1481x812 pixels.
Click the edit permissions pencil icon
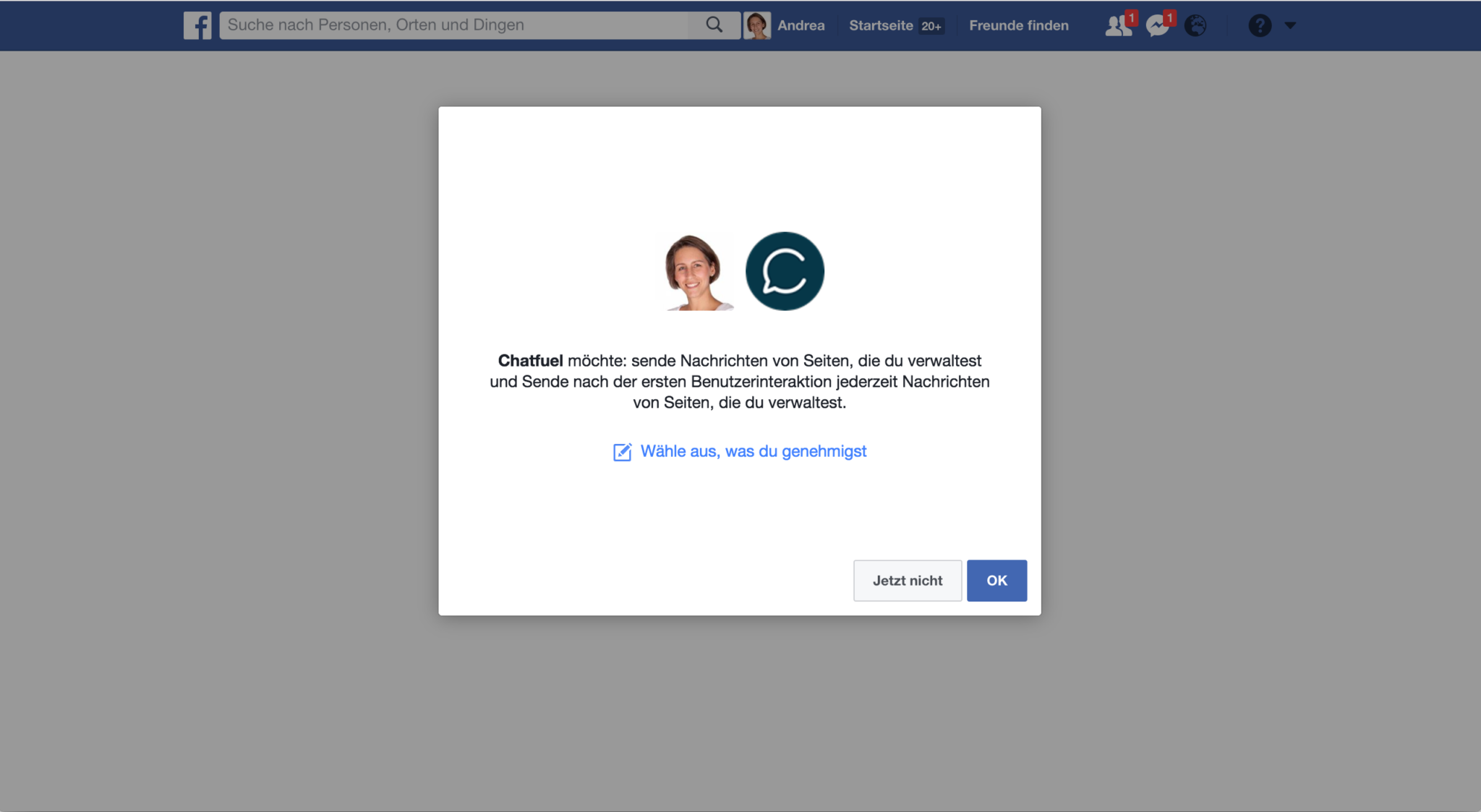coord(622,452)
